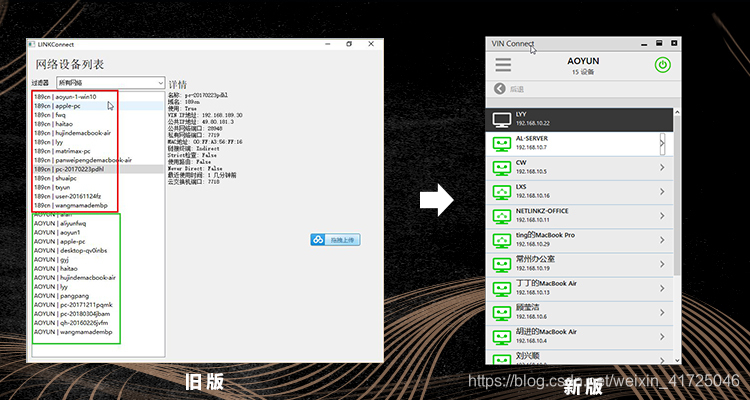Click the 顾莹洁 device icon
750x400 pixels.
tap(502, 312)
